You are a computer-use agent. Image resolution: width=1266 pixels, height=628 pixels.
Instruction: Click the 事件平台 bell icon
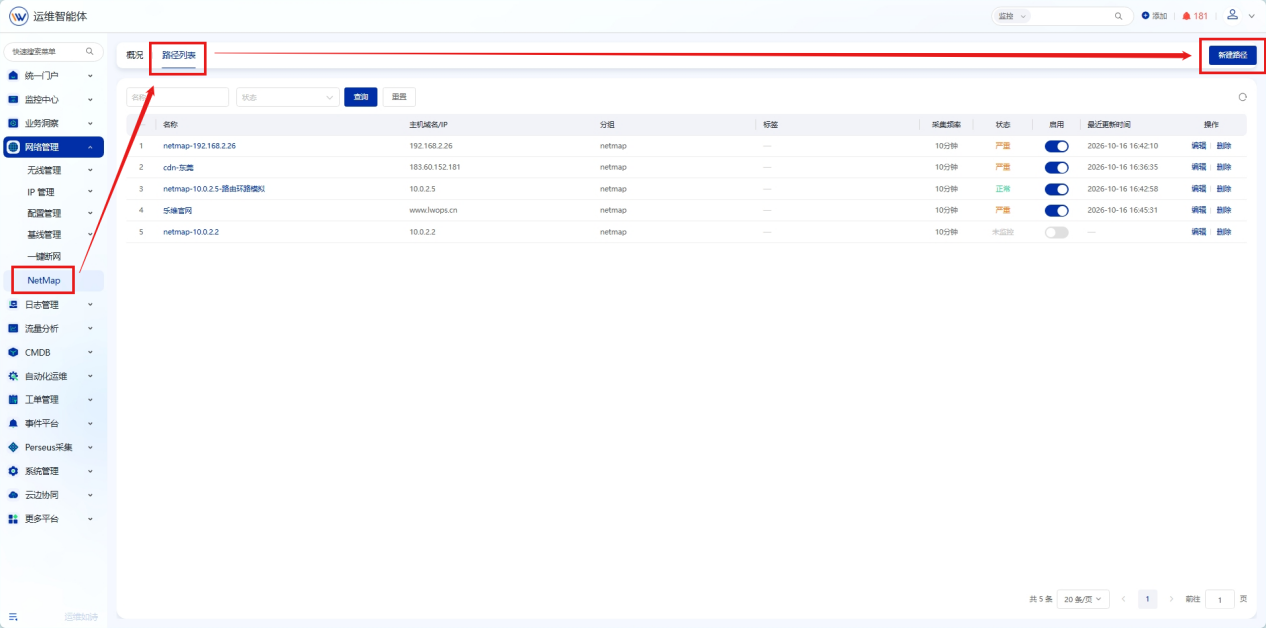tap(13, 424)
